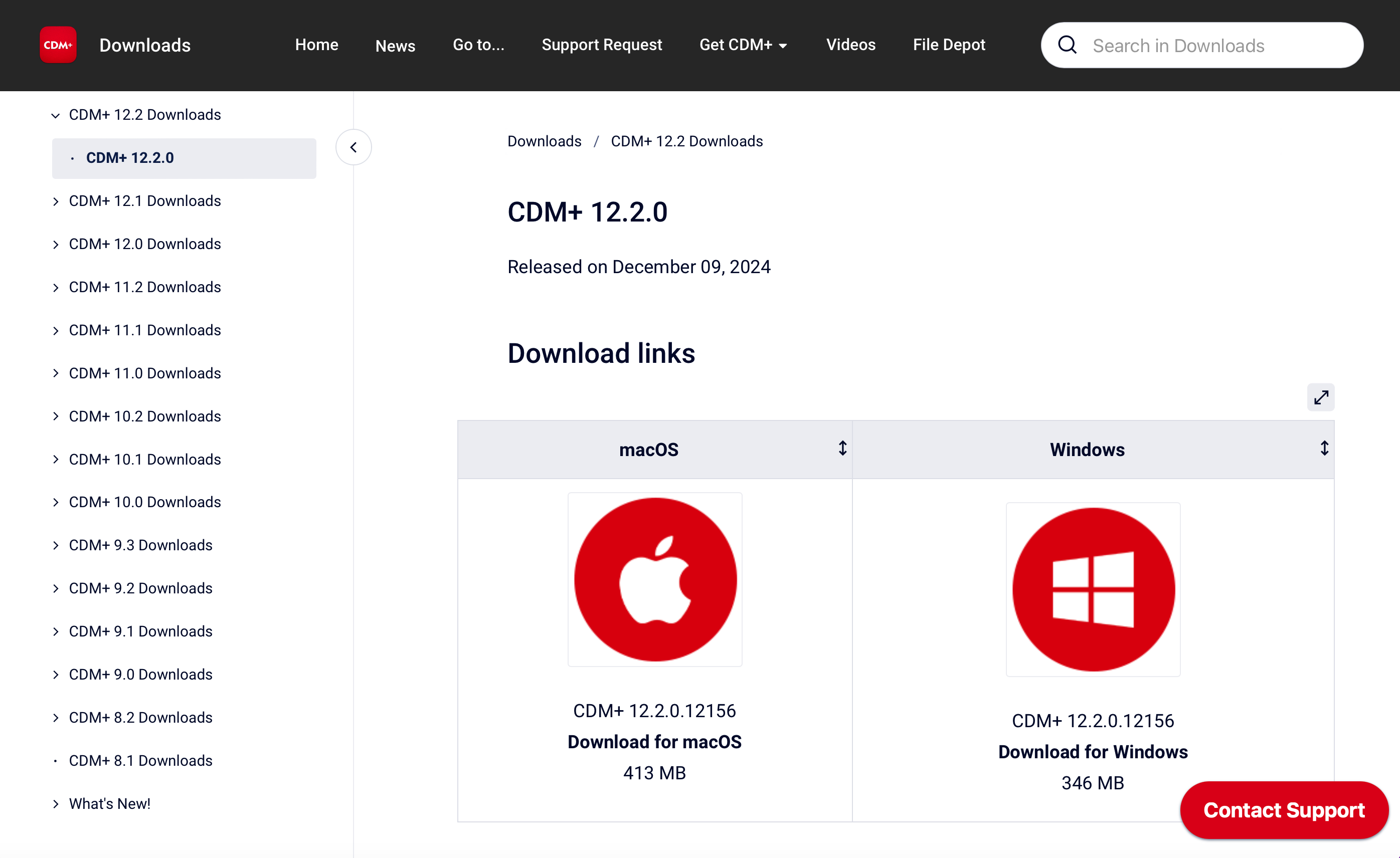Screen dimensions: 1400x858
Task: Sort the macOS column
Action: (x=842, y=449)
